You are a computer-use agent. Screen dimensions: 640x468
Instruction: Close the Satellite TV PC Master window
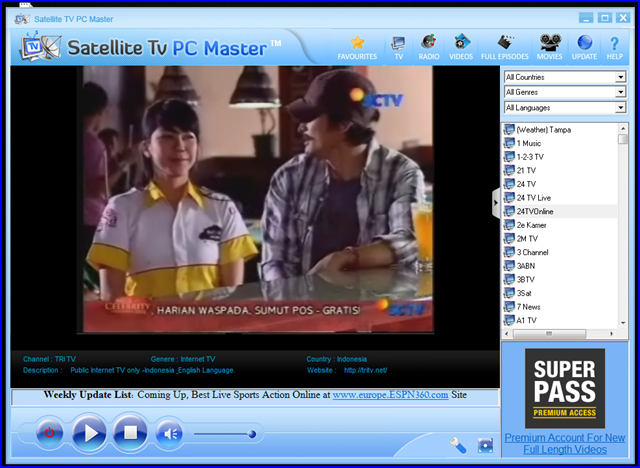tap(623, 18)
